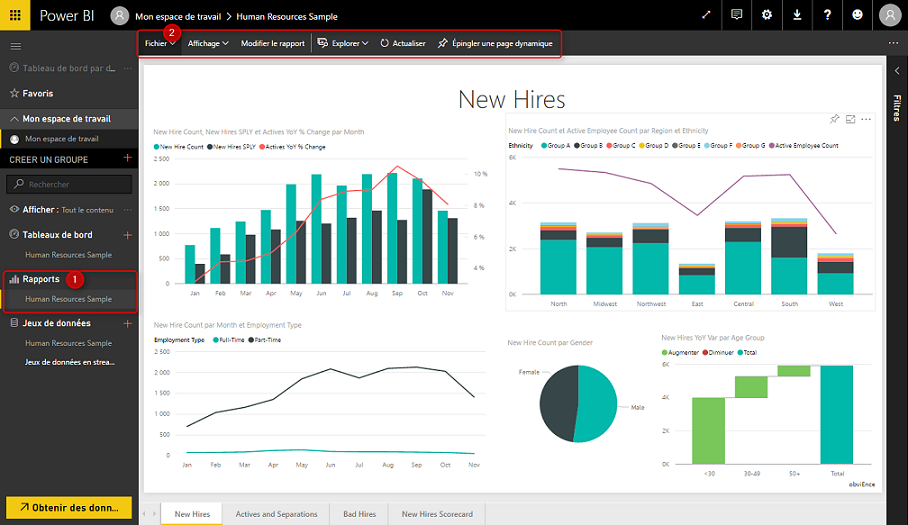Click Modifier le rapport
Image resolution: width=908 pixels, height=525 pixels.
point(273,43)
